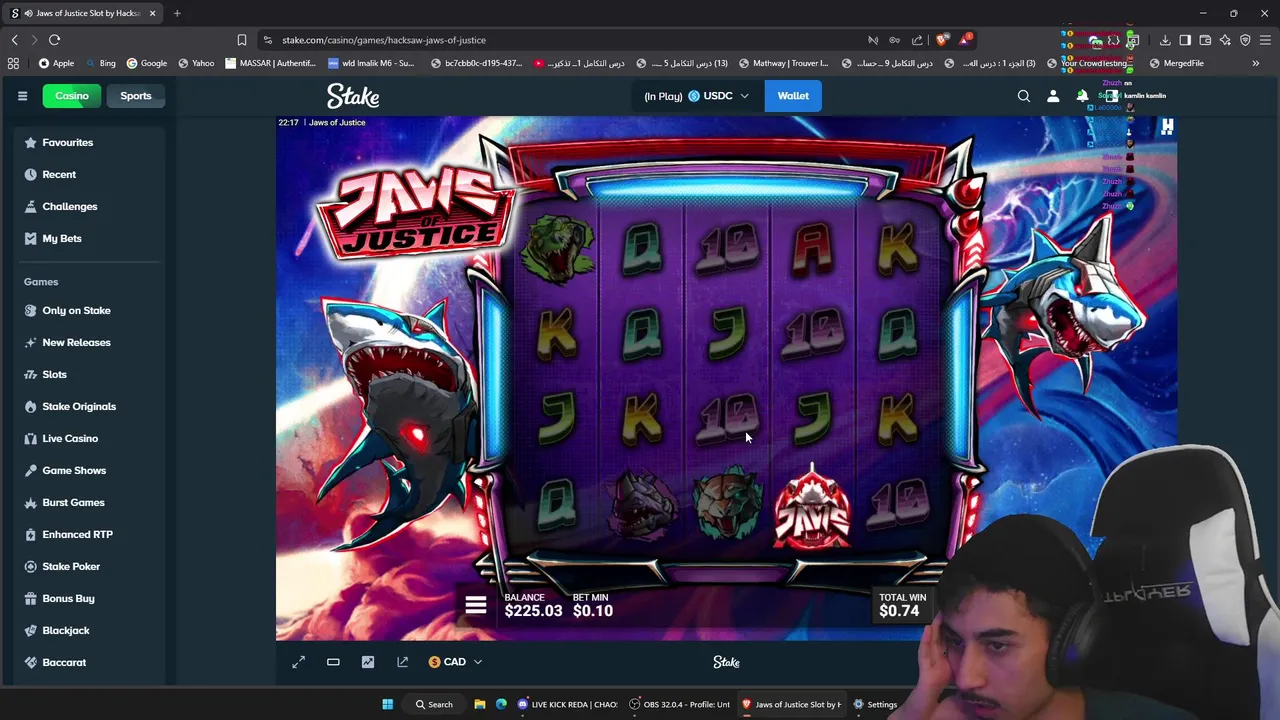The image size is (1280, 720).
Task: Open the Brave main menu
Action: (1265, 40)
